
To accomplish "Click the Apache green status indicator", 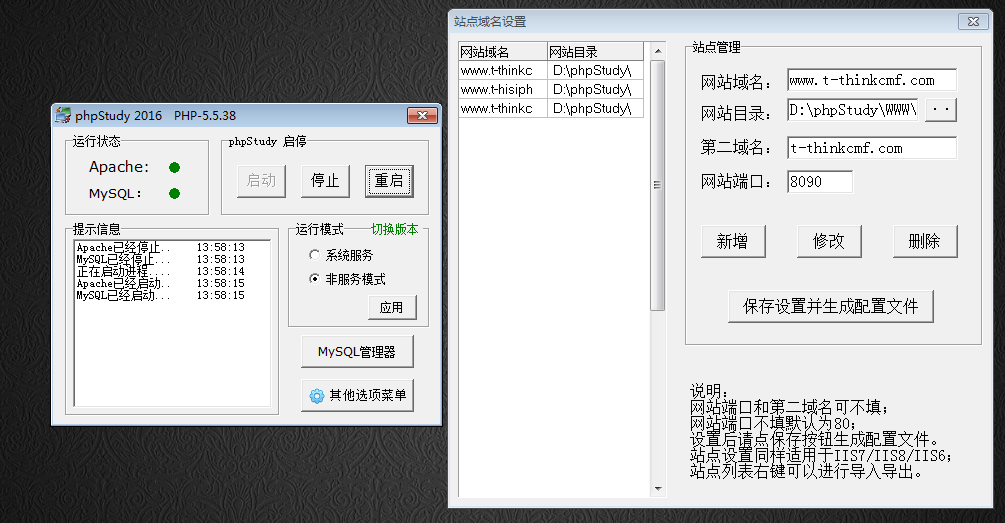I will click(x=174, y=167).
